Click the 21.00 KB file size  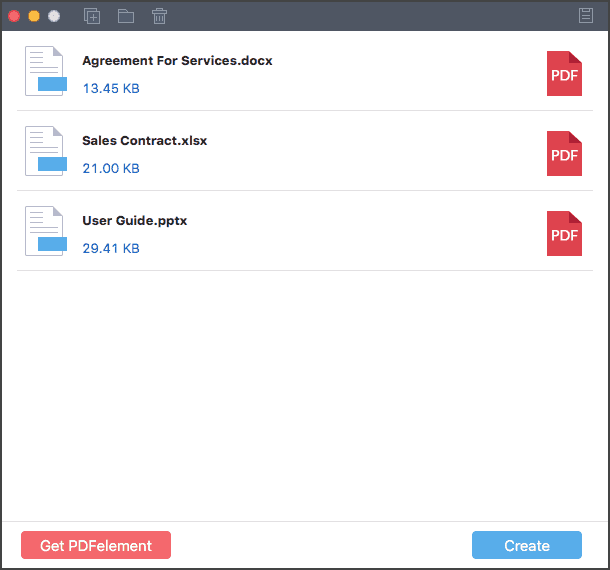tap(111, 168)
